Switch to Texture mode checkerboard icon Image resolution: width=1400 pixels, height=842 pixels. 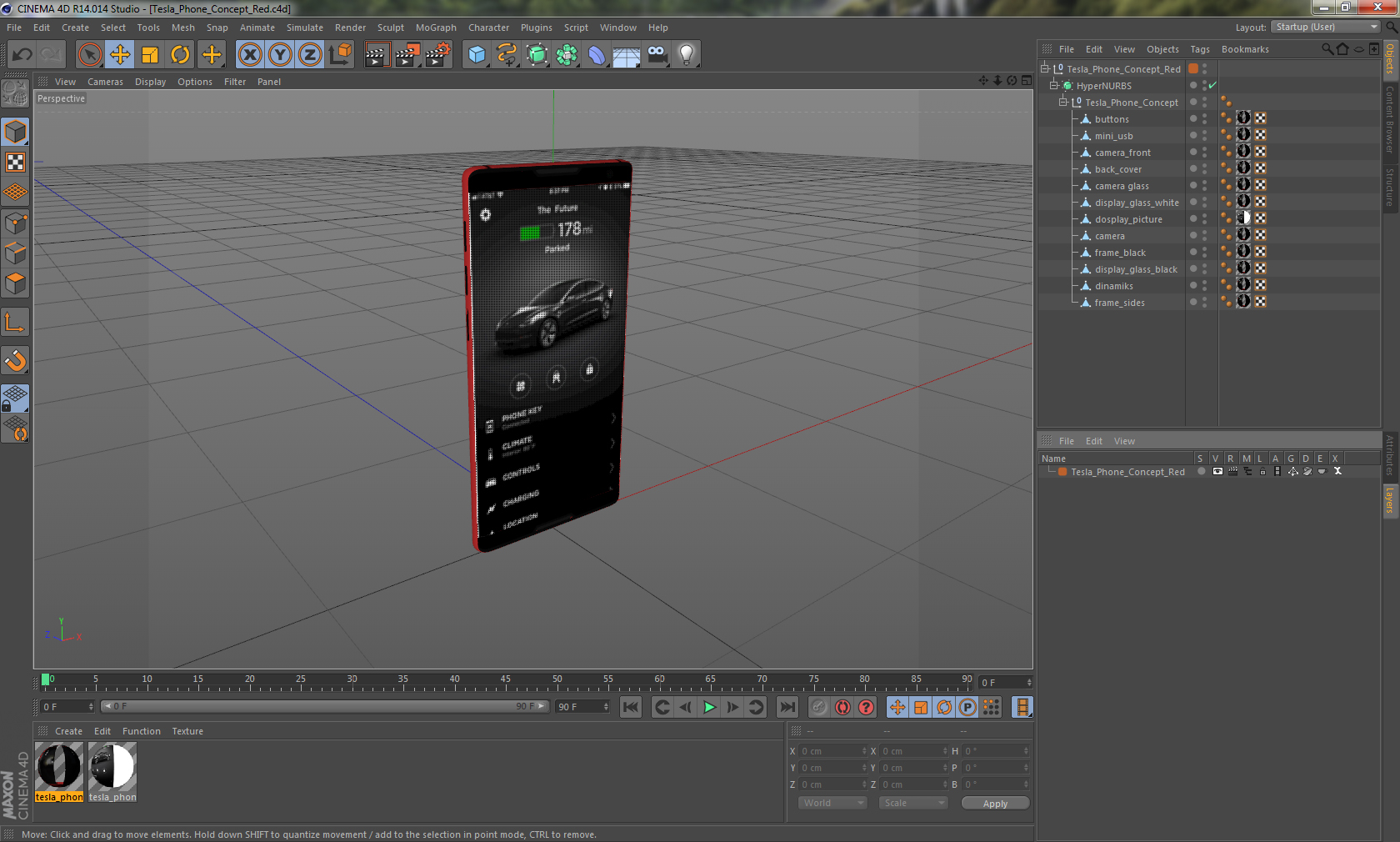(15, 163)
